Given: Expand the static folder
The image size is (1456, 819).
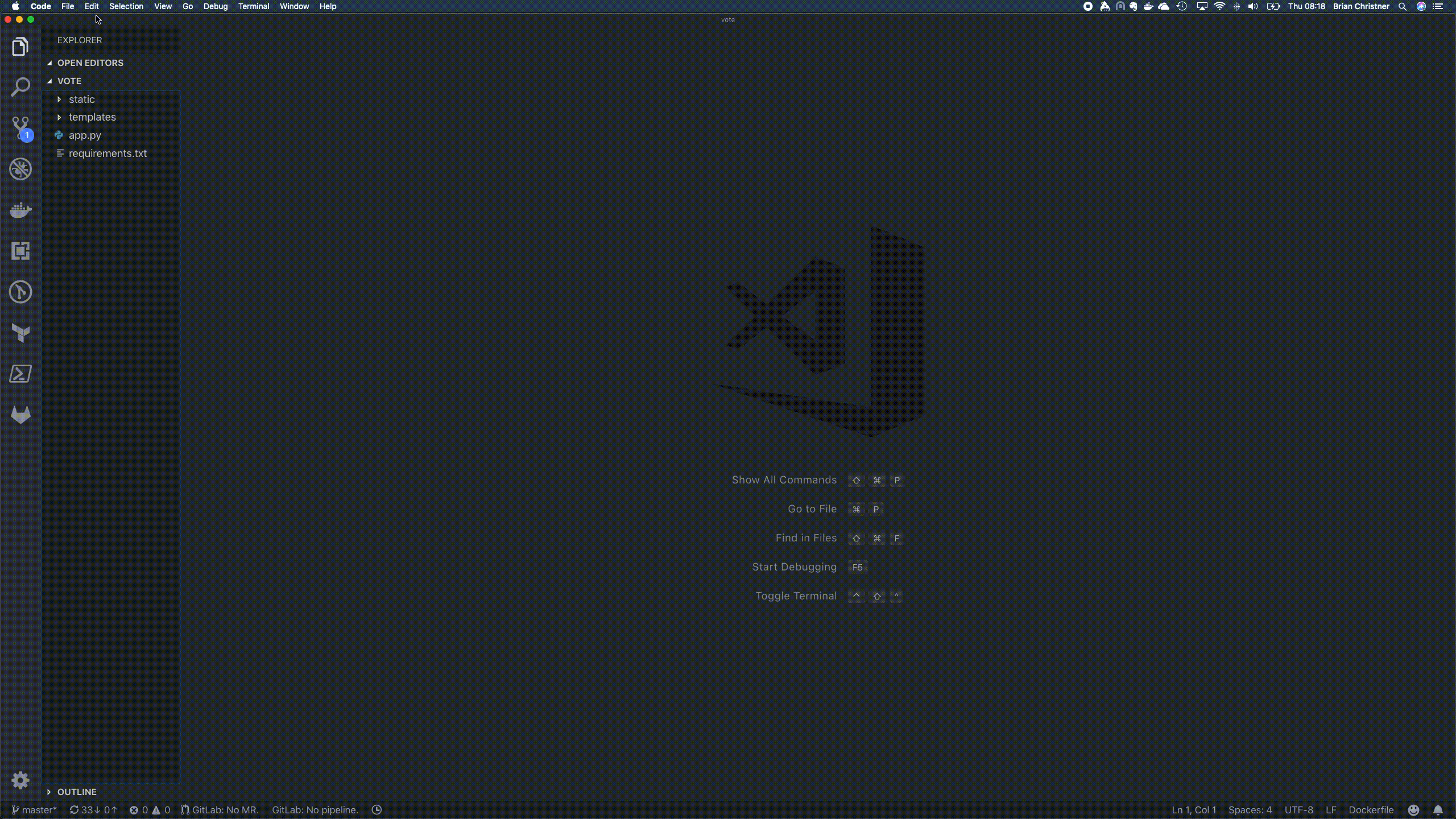Looking at the screenshot, I should (x=81, y=99).
